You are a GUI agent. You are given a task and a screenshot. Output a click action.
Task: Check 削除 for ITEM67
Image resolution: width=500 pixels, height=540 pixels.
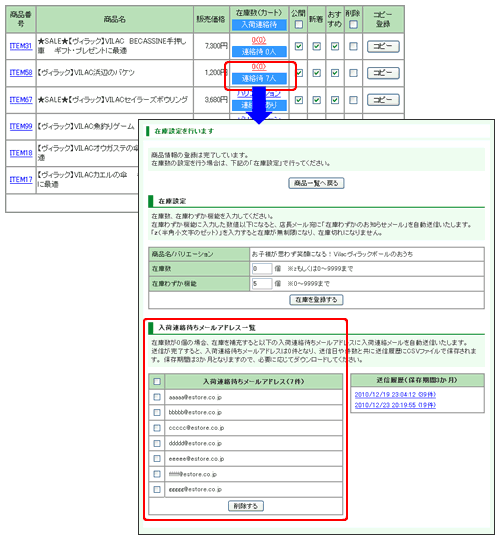tap(353, 100)
